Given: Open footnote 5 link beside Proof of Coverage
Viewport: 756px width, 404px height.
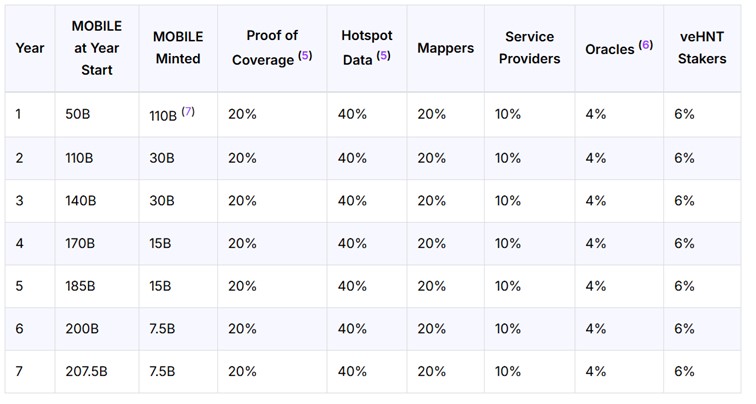Looking at the screenshot, I should (305, 57).
